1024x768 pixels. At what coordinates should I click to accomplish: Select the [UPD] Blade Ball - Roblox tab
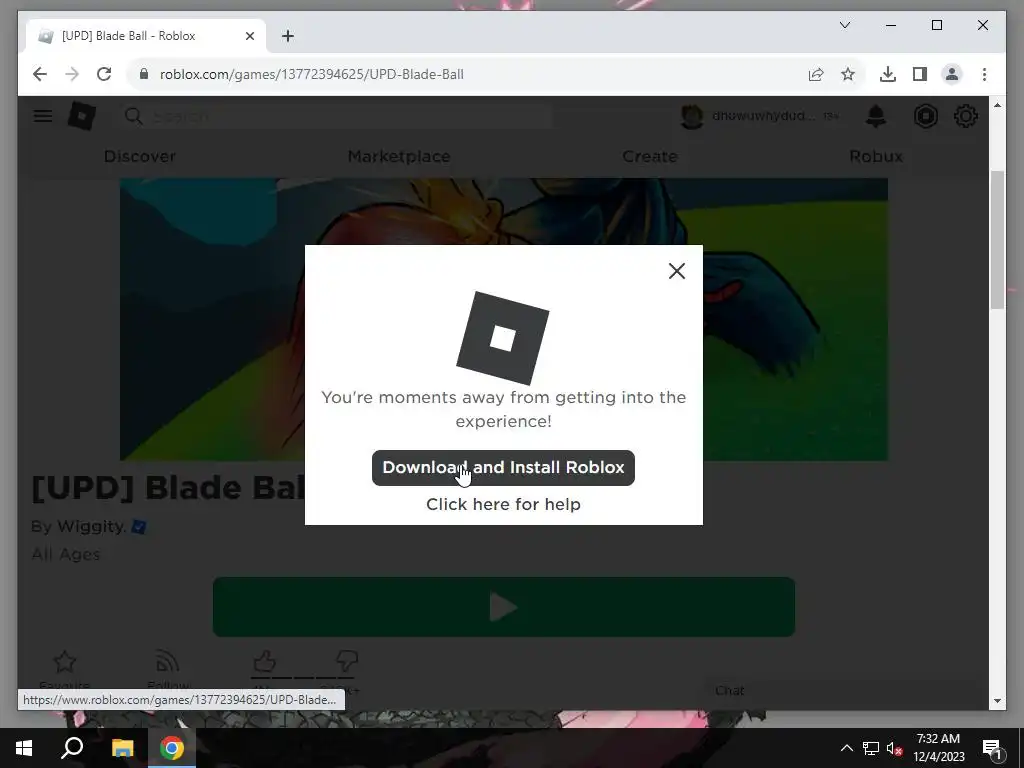[146, 36]
